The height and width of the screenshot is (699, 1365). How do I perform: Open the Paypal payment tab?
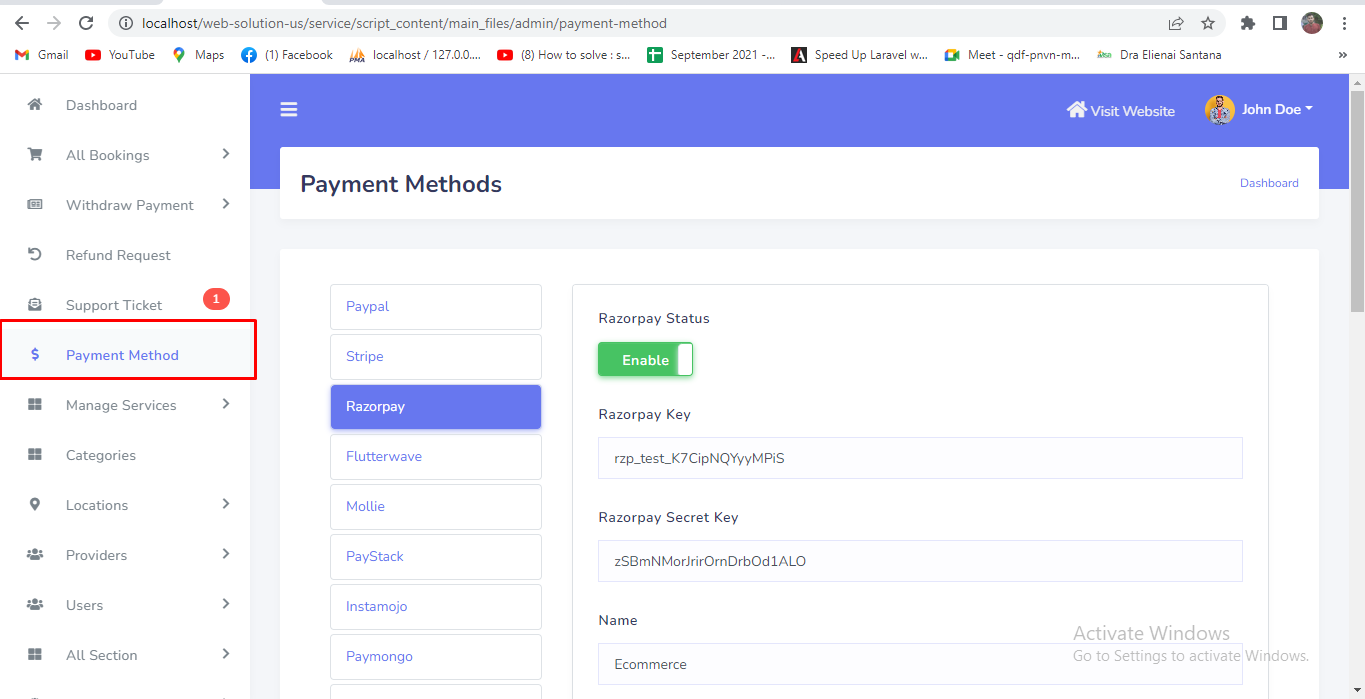point(435,307)
